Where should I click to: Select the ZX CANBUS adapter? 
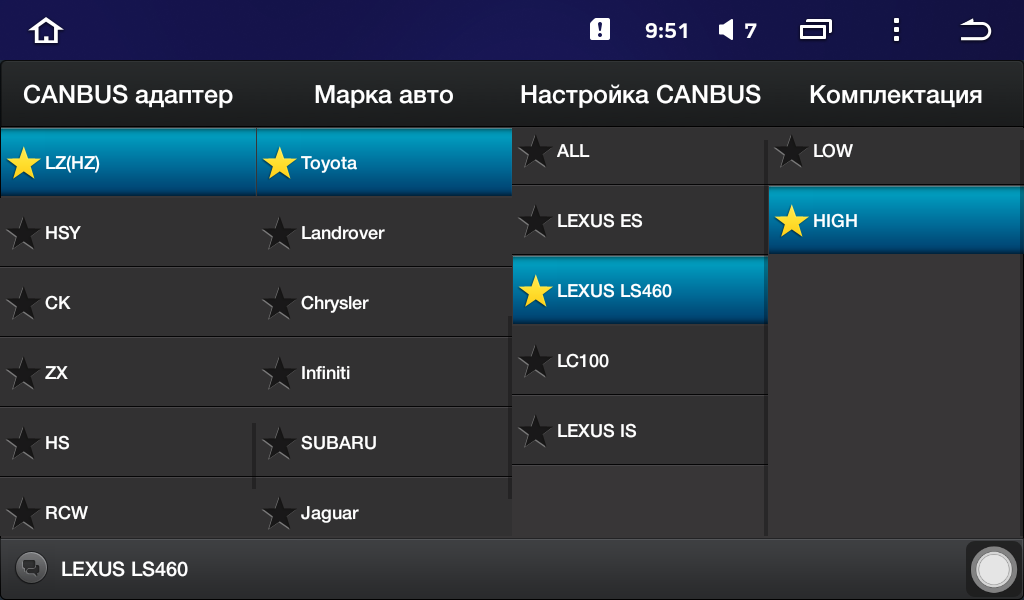pos(128,373)
